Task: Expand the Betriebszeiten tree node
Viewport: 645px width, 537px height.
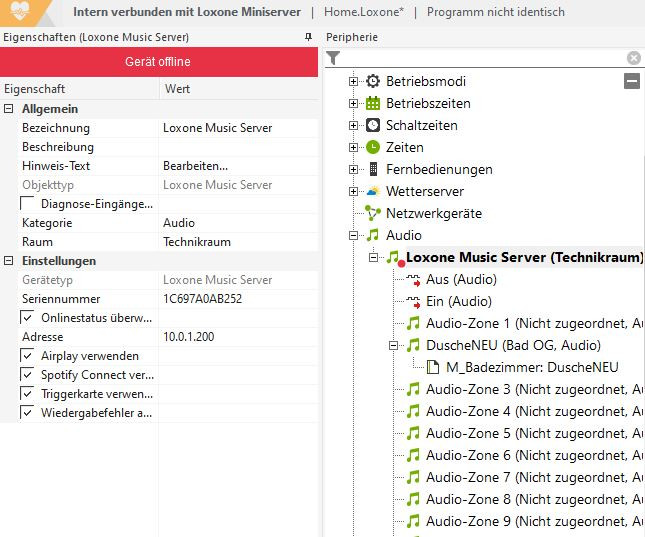Action: [353, 103]
